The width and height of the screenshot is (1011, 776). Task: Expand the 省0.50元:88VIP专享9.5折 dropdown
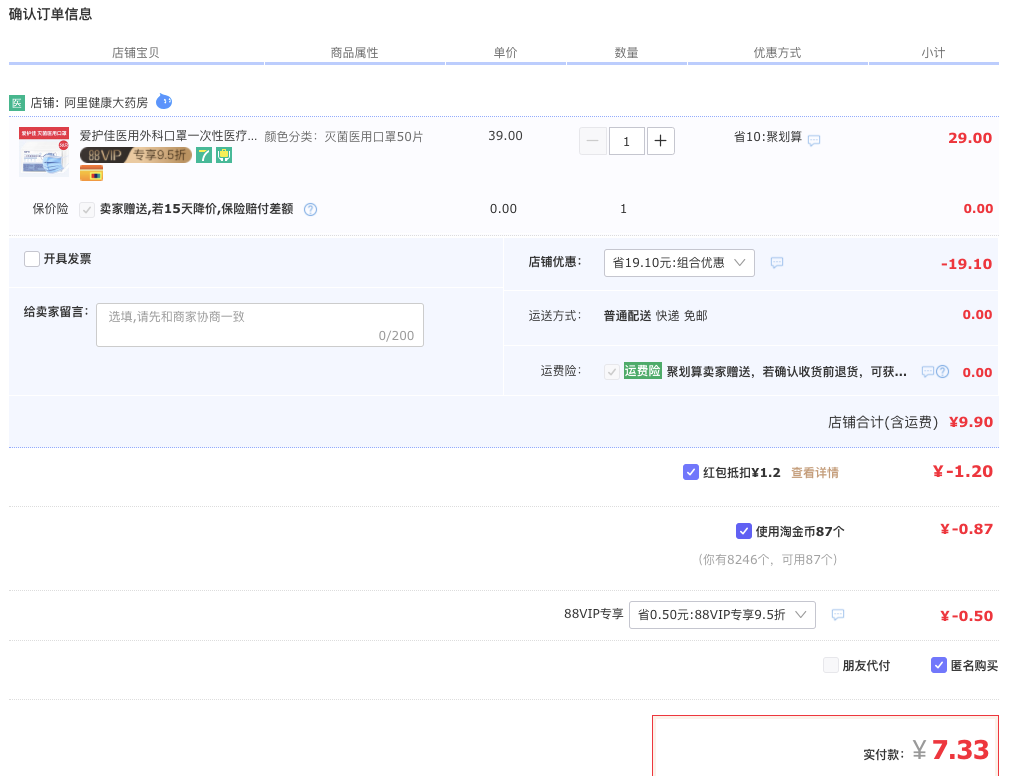tap(722, 615)
